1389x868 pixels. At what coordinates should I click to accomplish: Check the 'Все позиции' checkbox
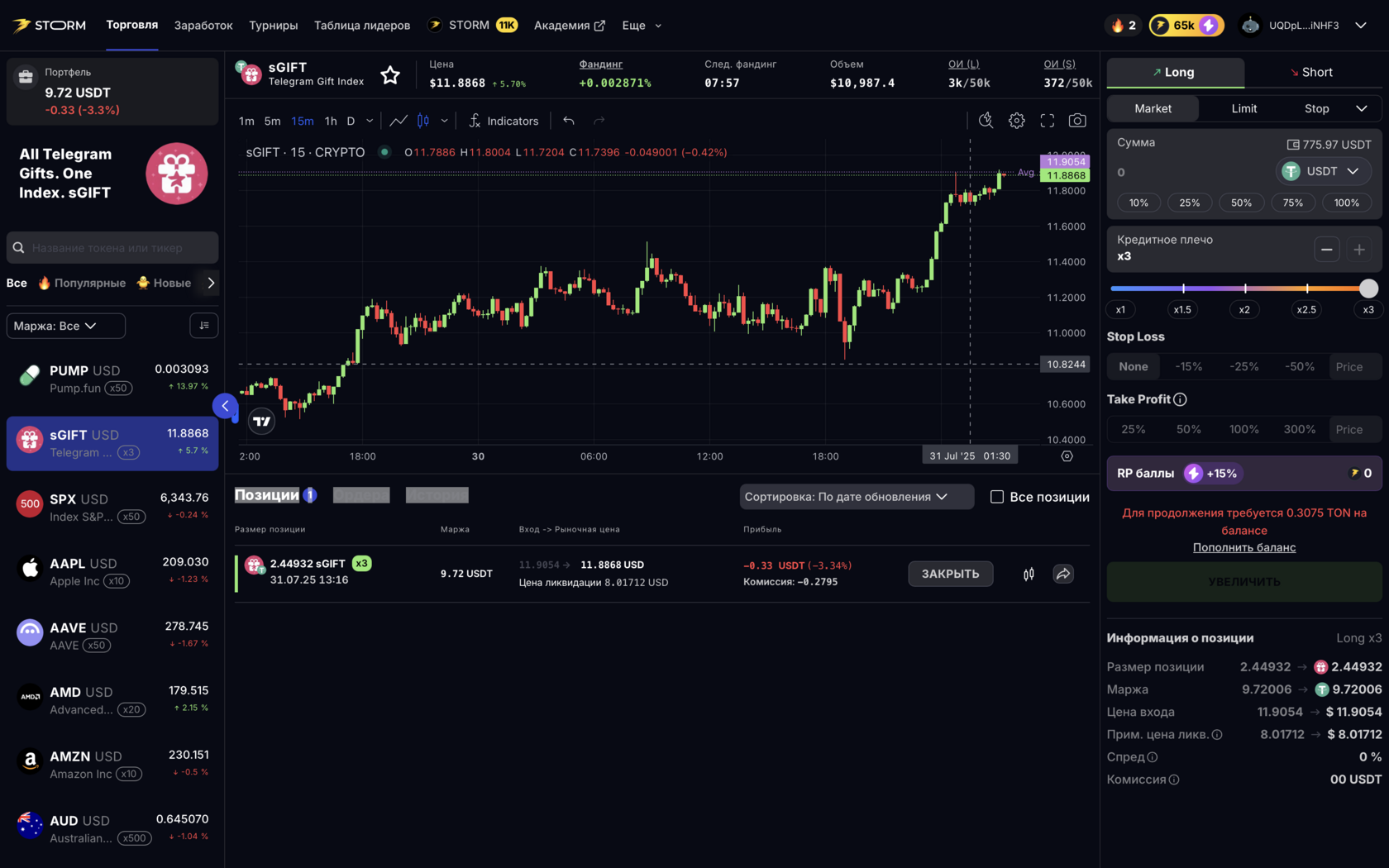tap(997, 497)
